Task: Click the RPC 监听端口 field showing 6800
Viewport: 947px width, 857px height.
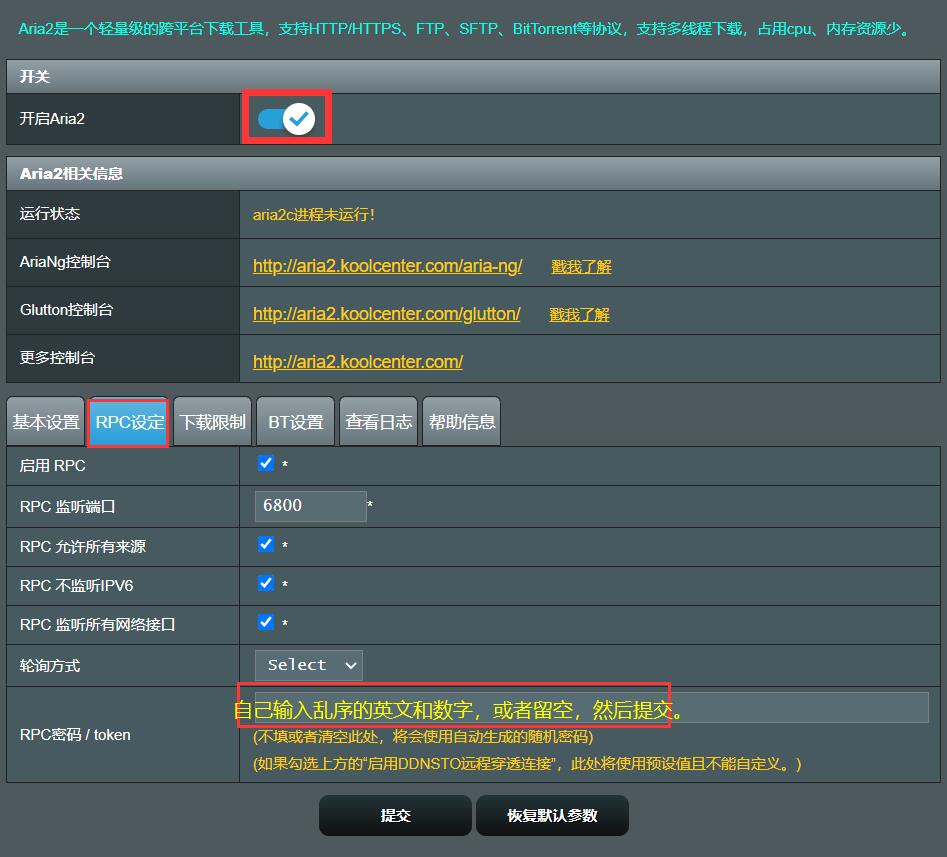Action: pos(310,506)
